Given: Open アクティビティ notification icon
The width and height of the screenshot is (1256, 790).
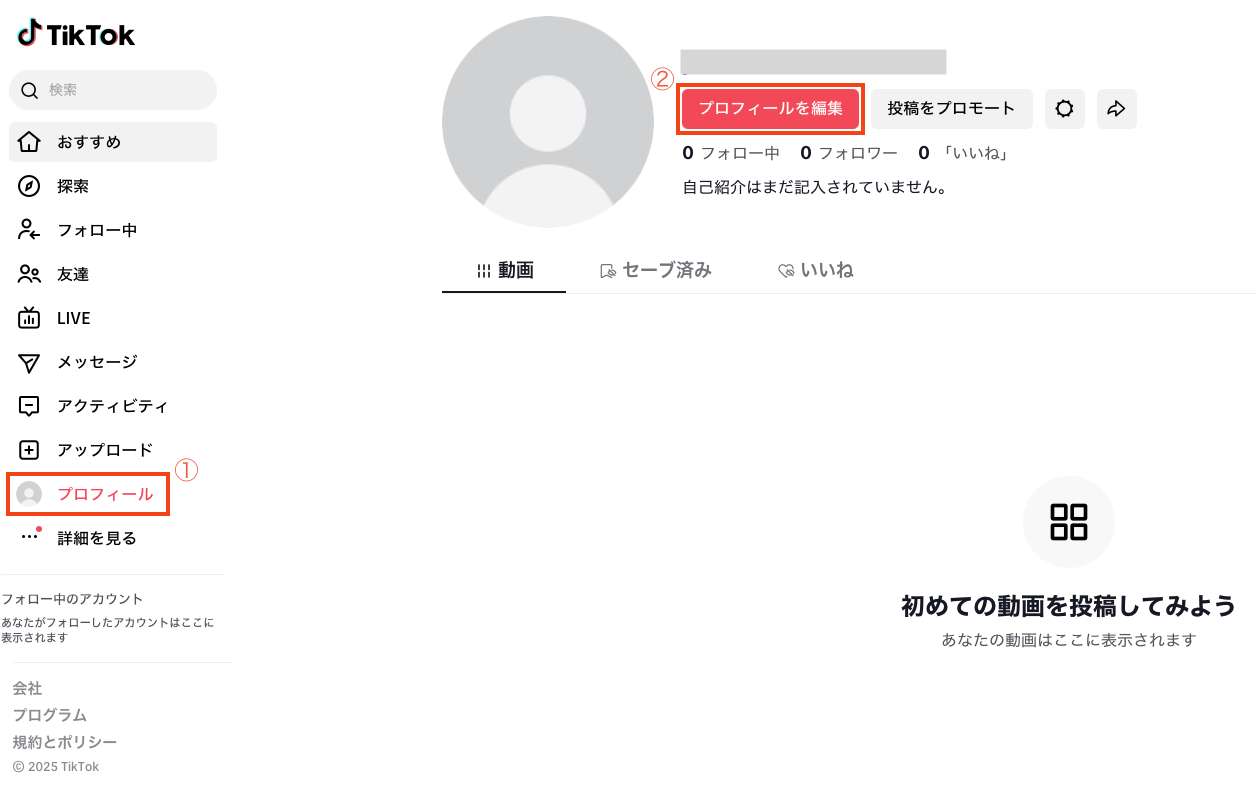Looking at the screenshot, I should (29, 406).
